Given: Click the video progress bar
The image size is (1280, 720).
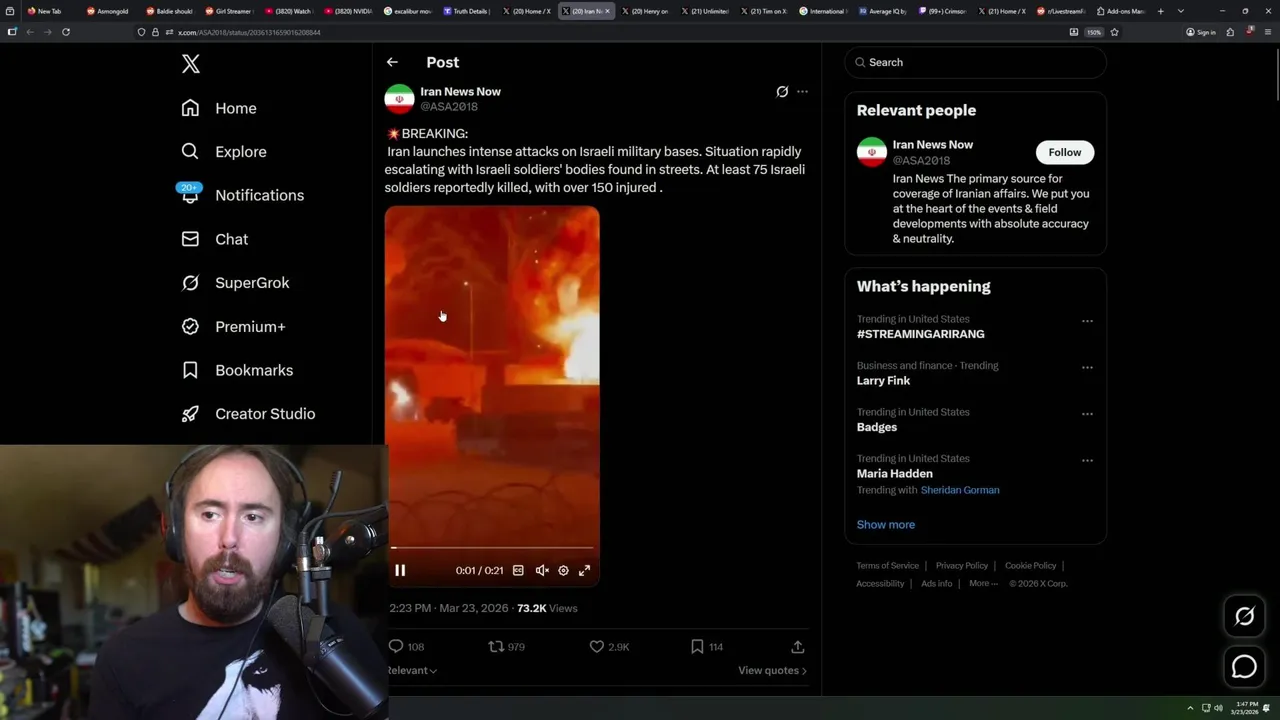Looking at the screenshot, I should point(492,548).
